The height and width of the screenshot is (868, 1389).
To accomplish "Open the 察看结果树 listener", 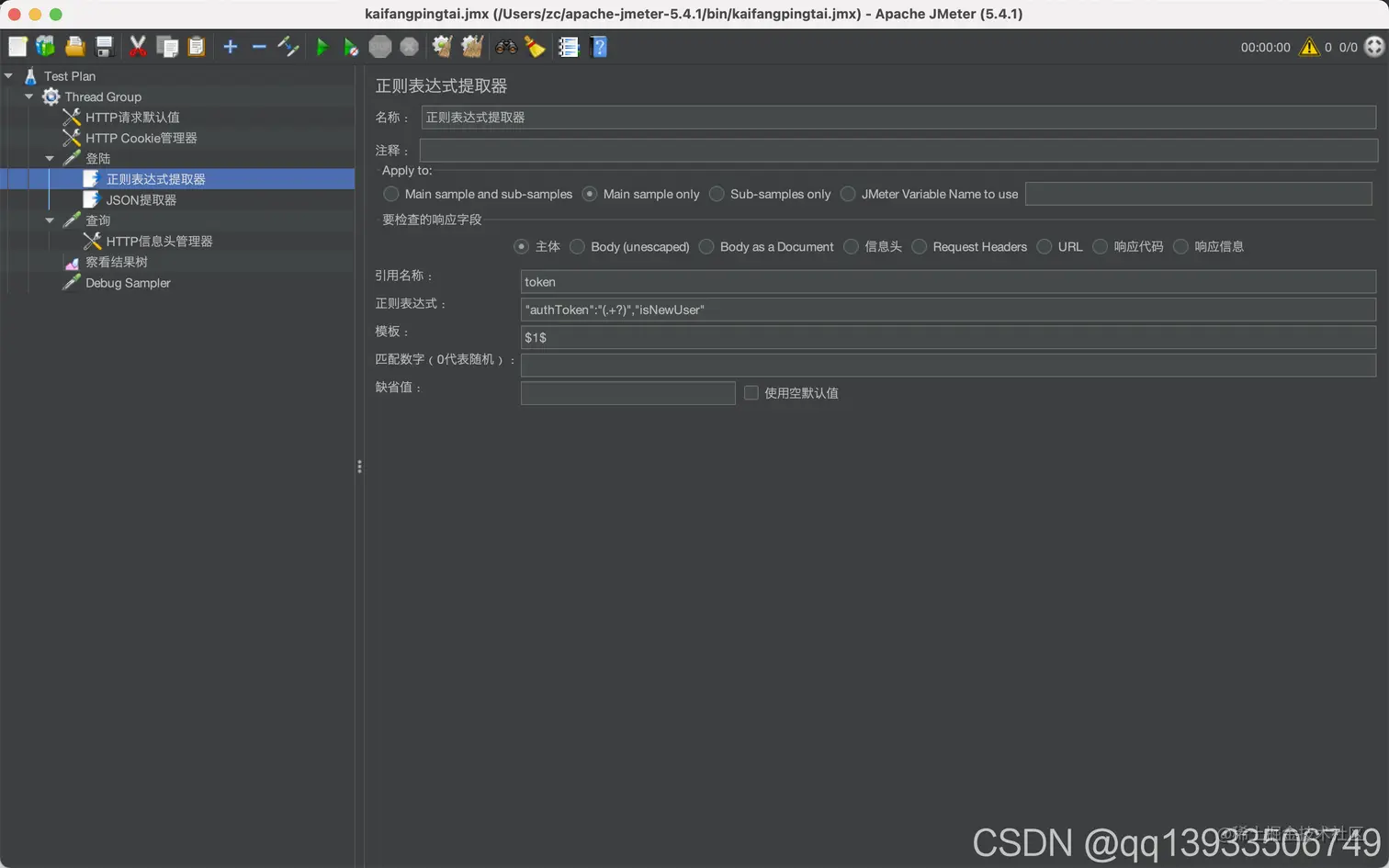I will point(117,262).
